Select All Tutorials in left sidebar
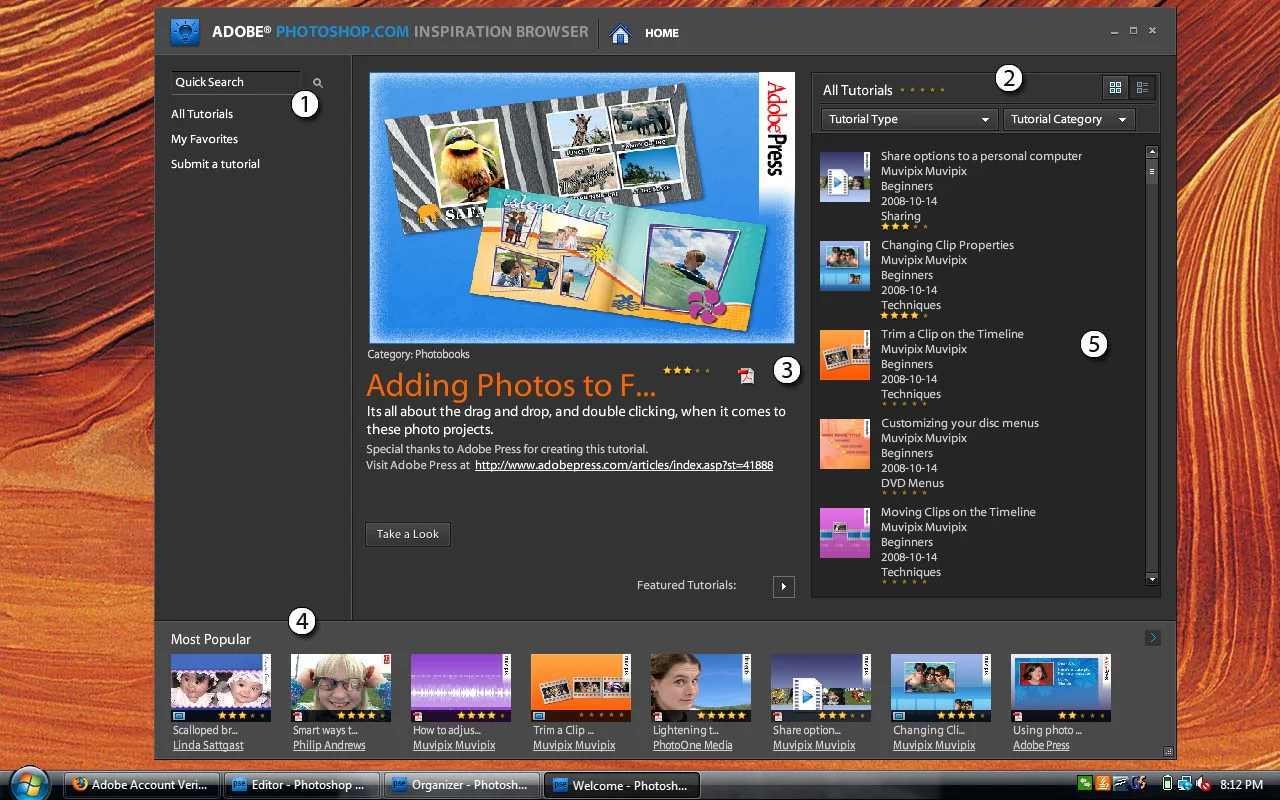Image resolution: width=1280 pixels, height=800 pixels. click(x=202, y=114)
